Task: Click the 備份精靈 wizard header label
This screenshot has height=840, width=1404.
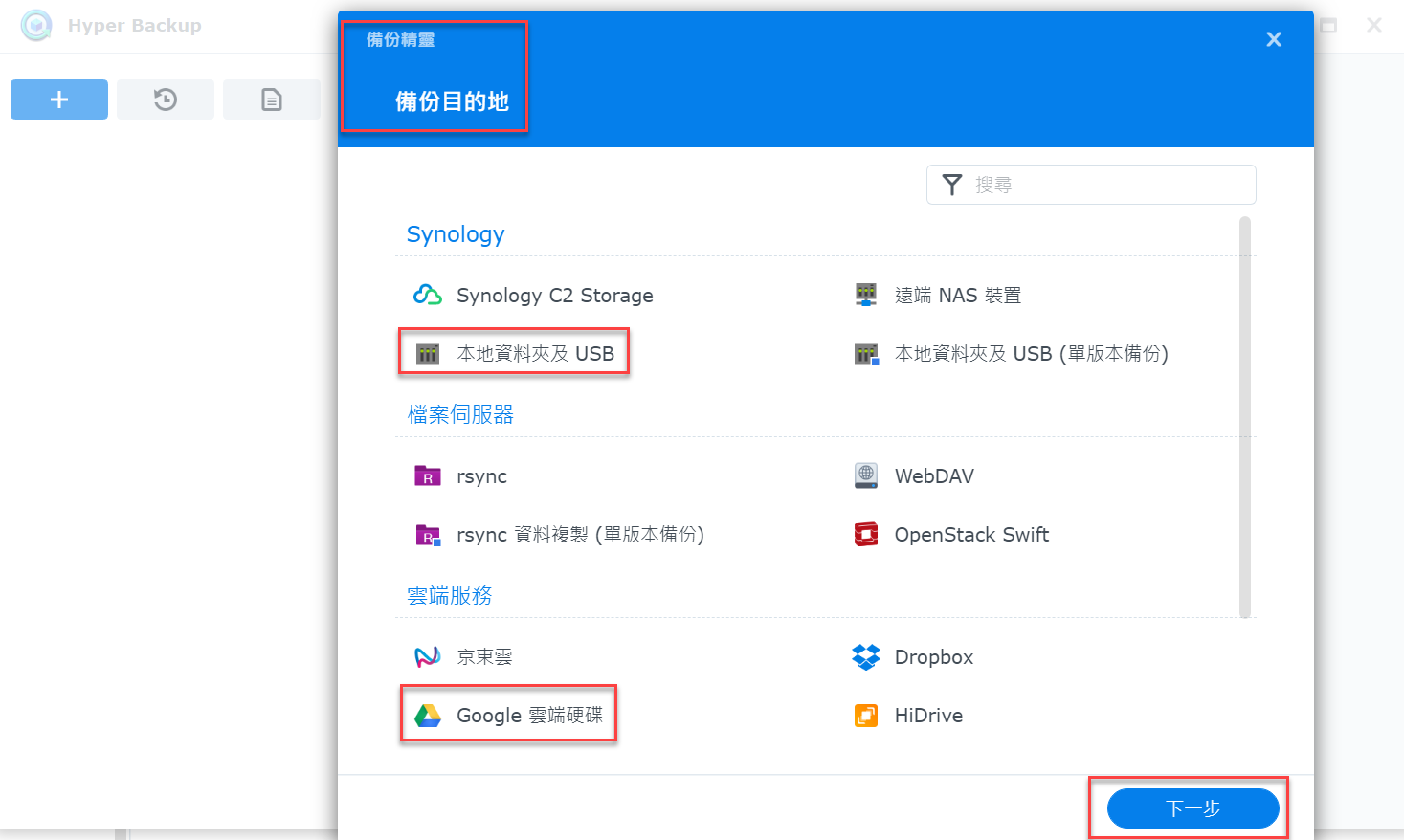Action: click(x=401, y=39)
